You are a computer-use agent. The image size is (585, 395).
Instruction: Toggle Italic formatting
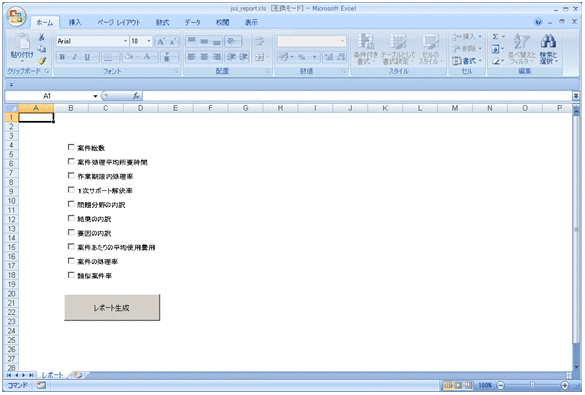[75, 57]
